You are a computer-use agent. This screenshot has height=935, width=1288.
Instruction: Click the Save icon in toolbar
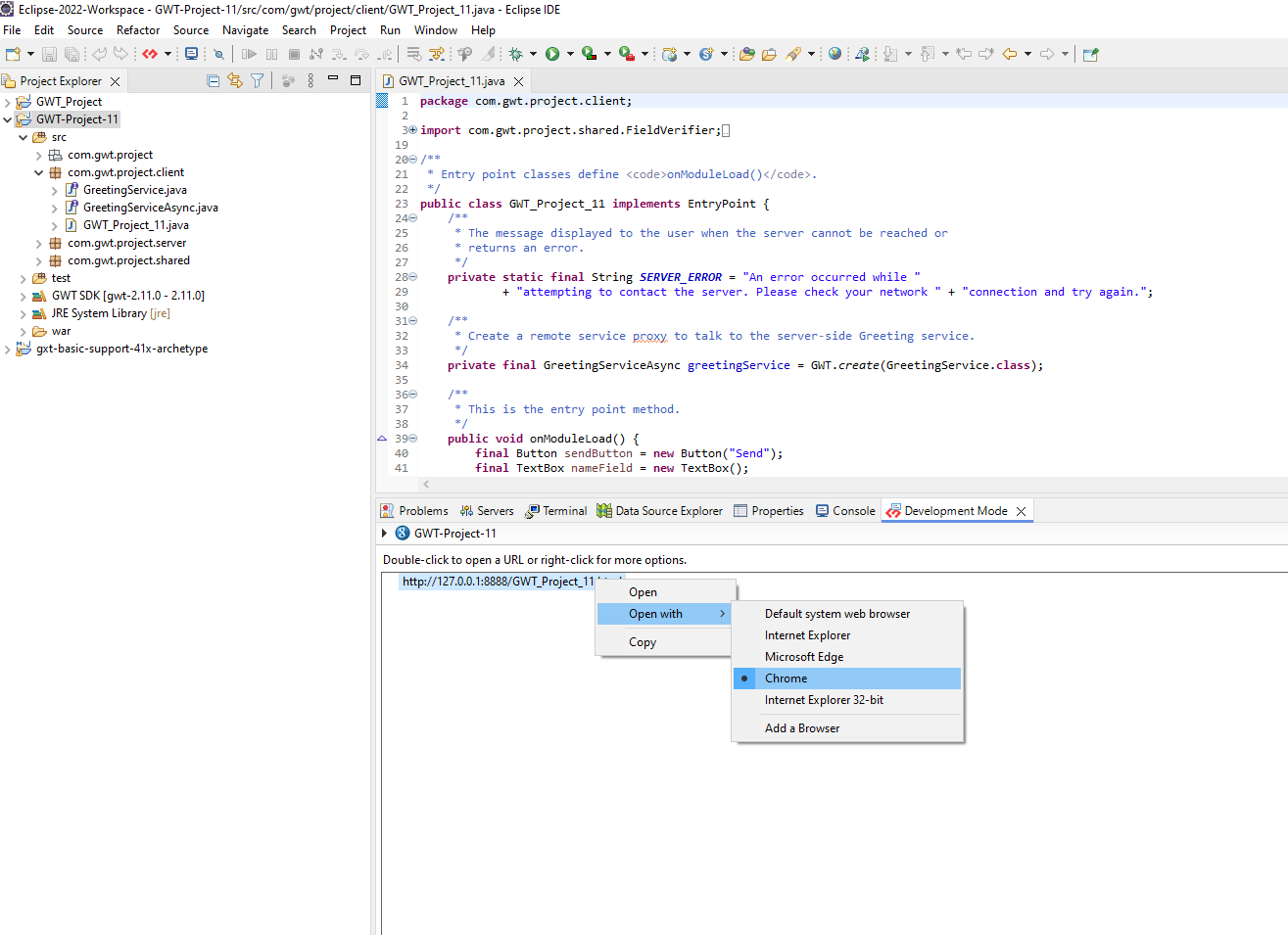pos(49,54)
